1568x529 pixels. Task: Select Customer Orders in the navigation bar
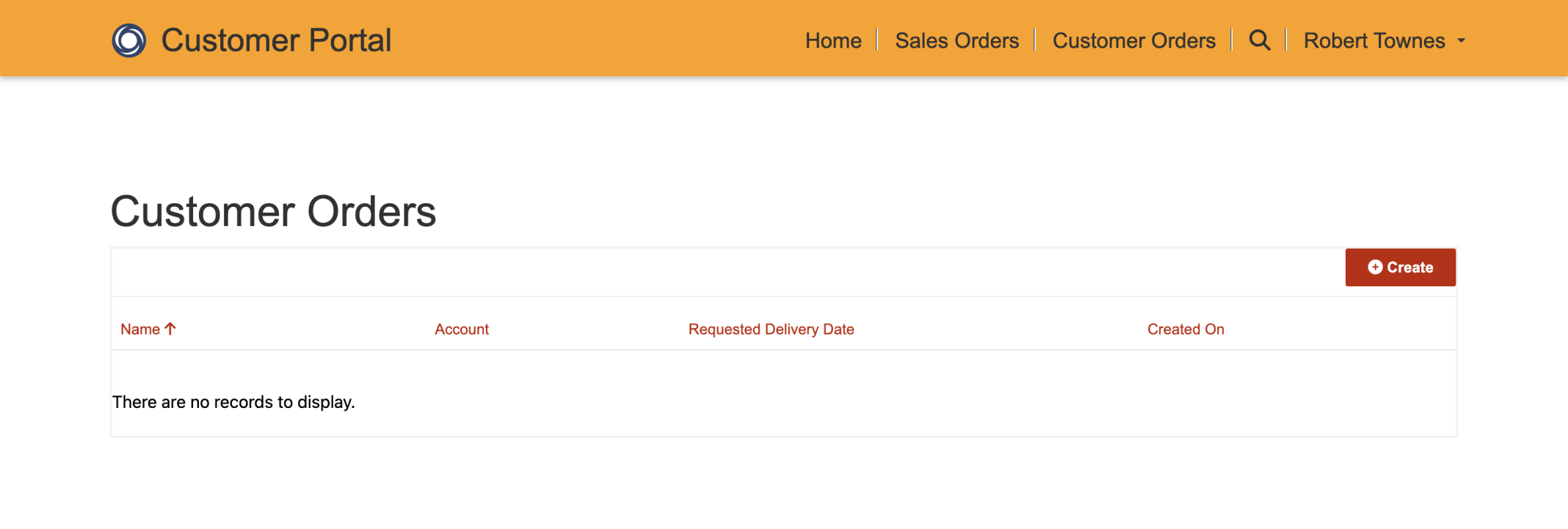[1133, 41]
